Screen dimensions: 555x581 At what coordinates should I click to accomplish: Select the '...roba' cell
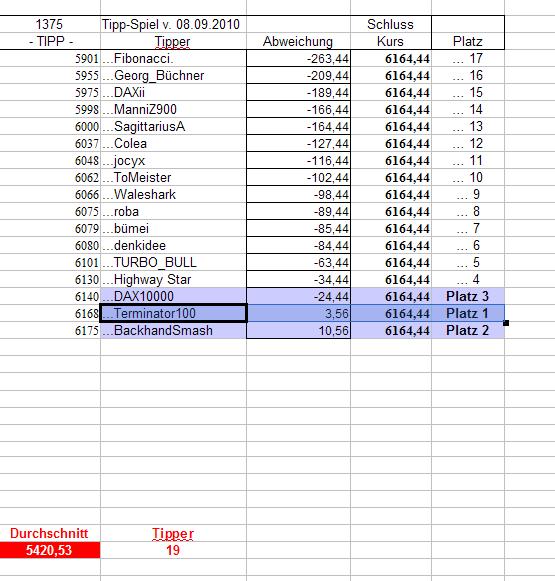pyautogui.click(x=173, y=212)
